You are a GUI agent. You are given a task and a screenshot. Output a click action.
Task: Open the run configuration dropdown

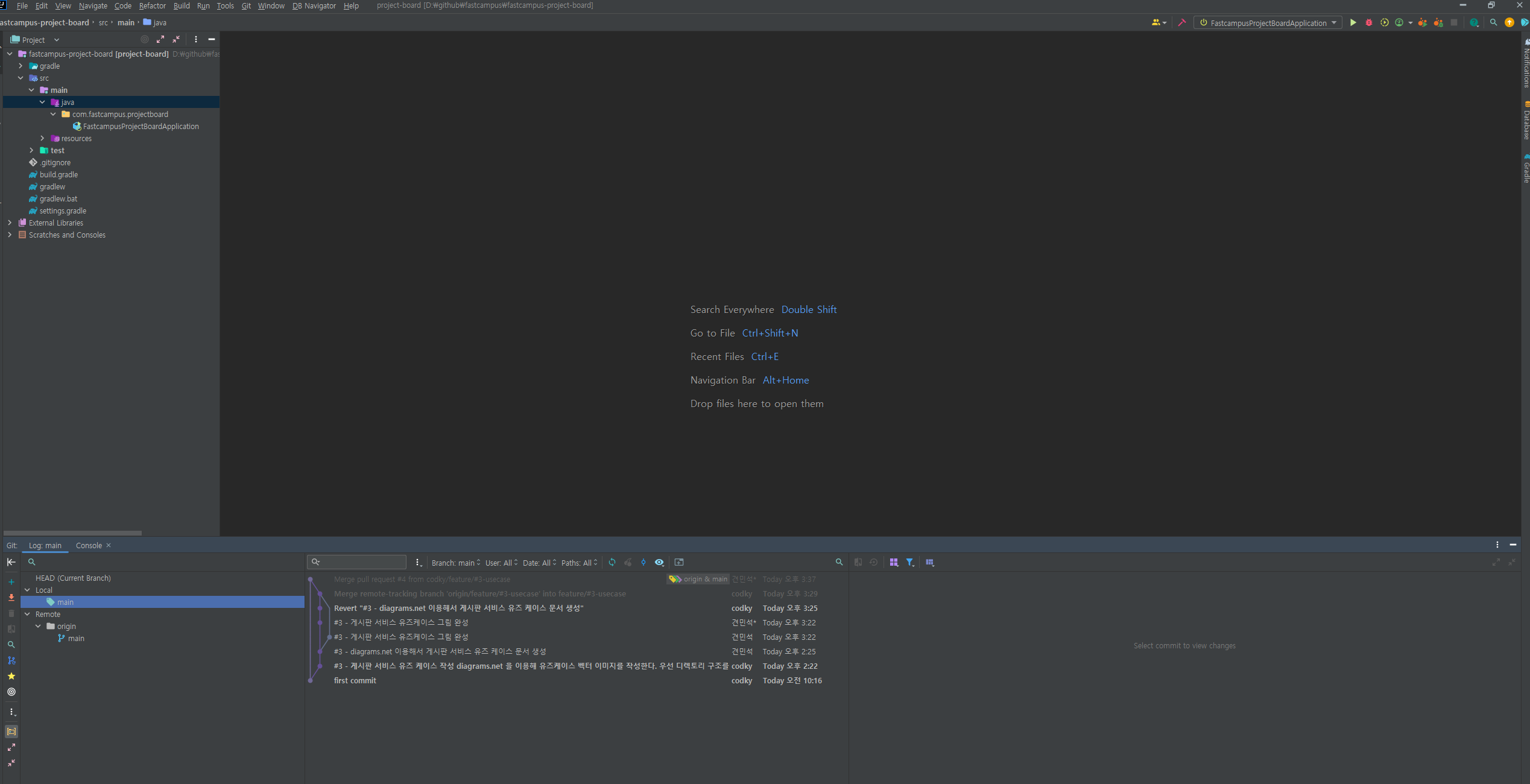coord(1268,23)
